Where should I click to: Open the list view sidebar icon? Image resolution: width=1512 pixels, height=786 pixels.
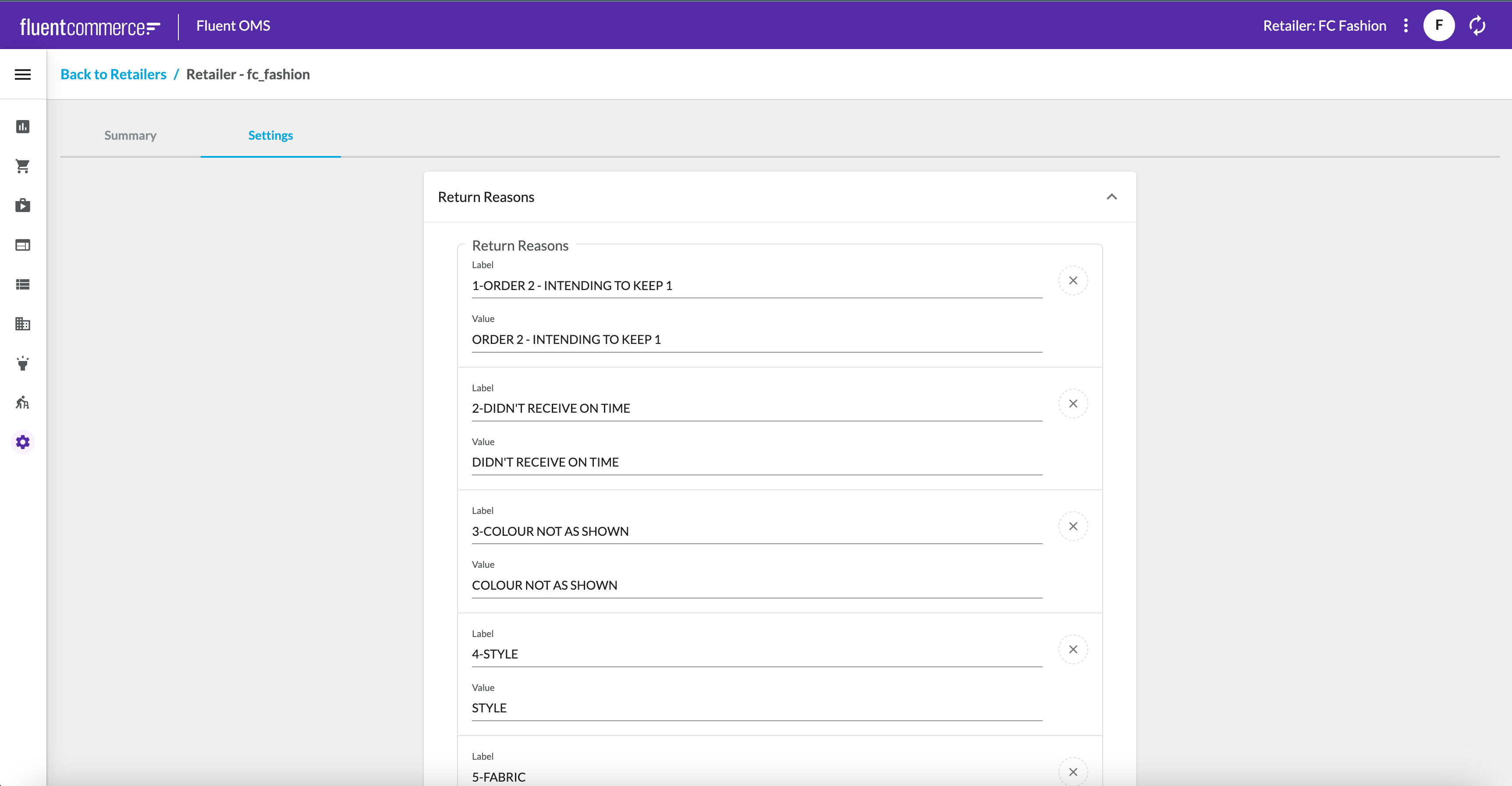23,284
